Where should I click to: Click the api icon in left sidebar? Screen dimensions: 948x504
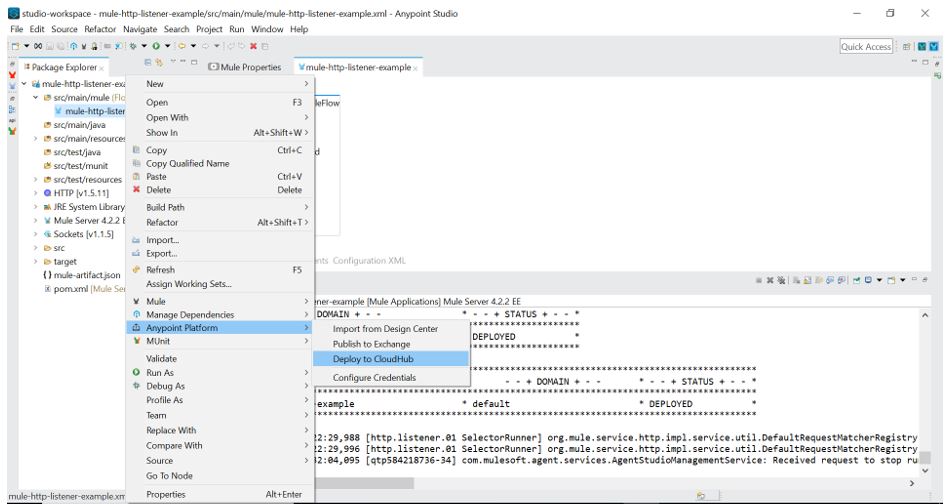(12, 120)
